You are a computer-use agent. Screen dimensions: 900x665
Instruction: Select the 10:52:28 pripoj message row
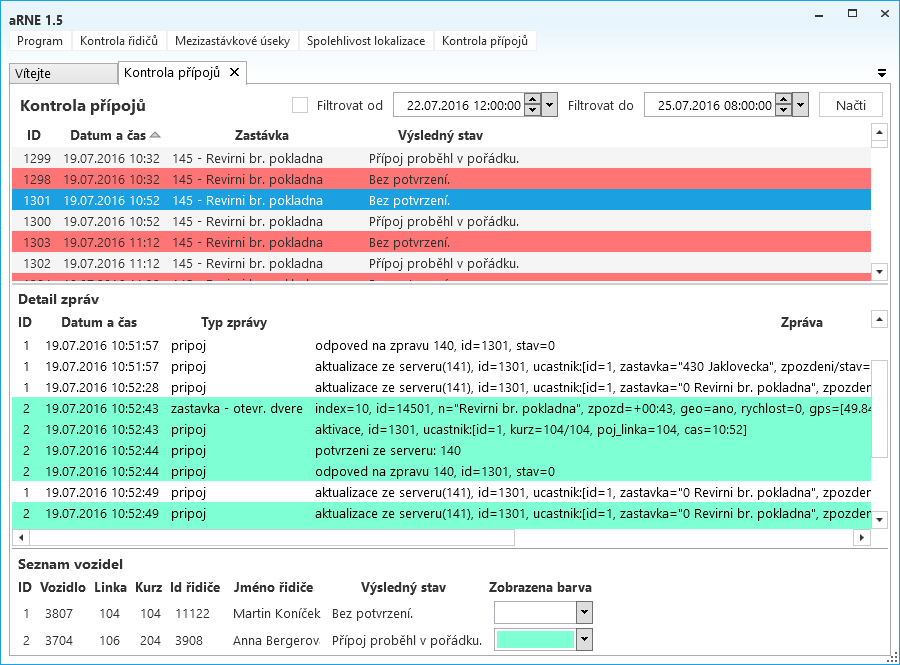coord(441,387)
